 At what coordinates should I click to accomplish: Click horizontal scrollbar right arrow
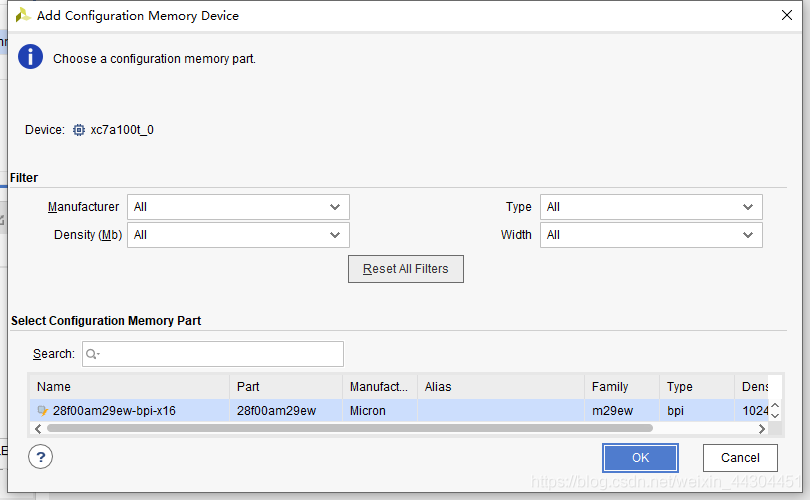pyautogui.click(x=762, y=429)
